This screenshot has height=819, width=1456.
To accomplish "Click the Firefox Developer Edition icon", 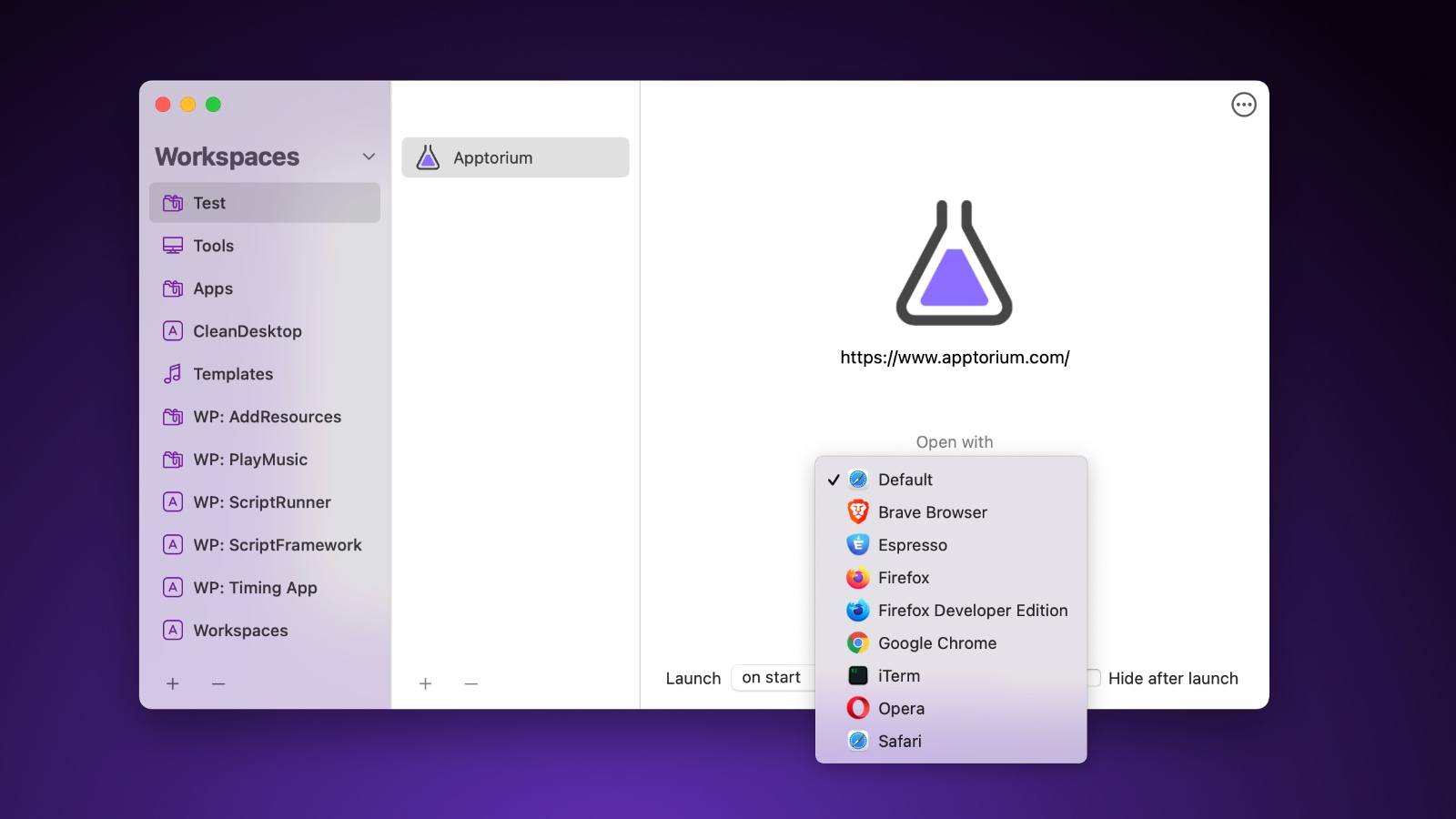I will pyautogui.click(x=858, y=611).
